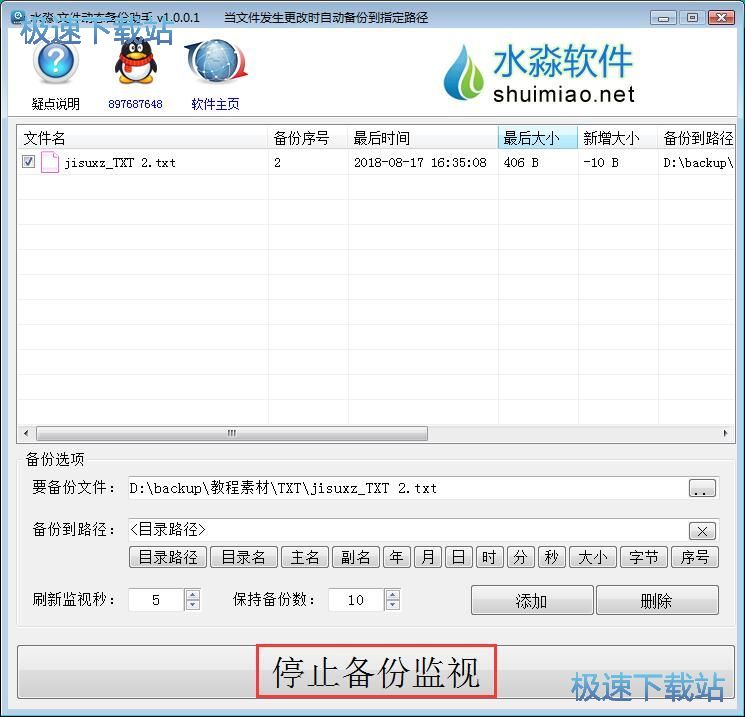This screenshot has width=745, height=717.
Task: Close the backup assistant window
Action: click(x=721, y=18)
